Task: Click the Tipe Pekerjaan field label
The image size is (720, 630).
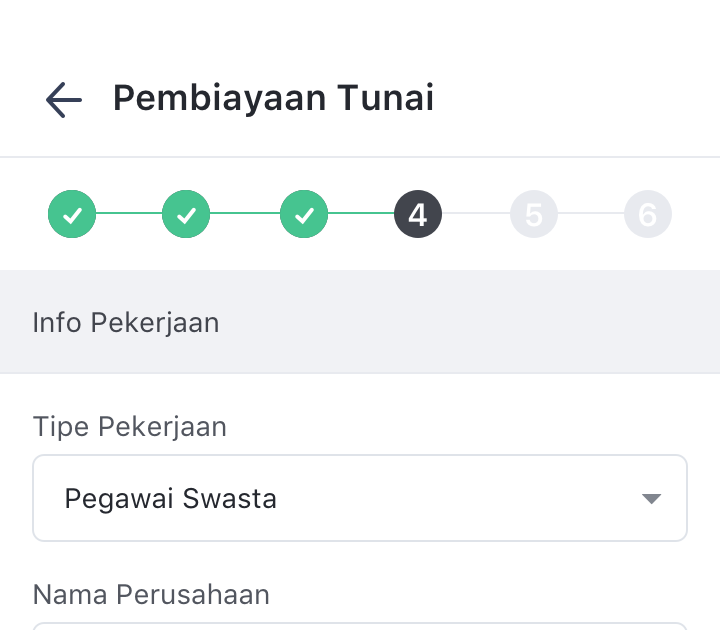Action: pyautogui.click(x=130, y=427)
